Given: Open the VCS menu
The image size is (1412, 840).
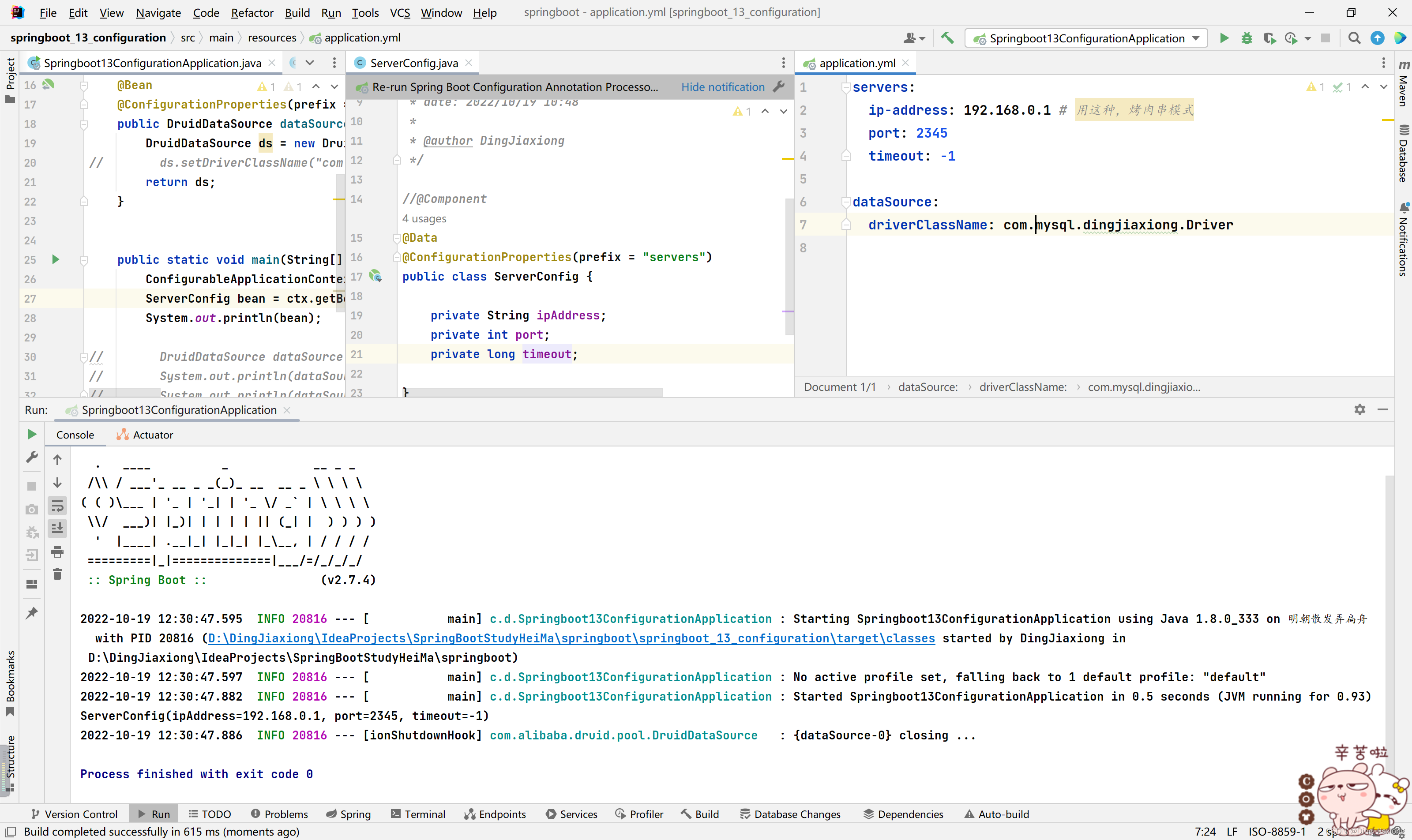Looking at the screenshot, I should (400, 12).
